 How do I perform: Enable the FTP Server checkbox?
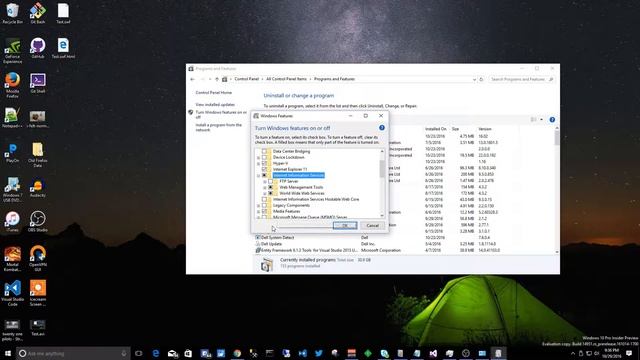point(271,181)
